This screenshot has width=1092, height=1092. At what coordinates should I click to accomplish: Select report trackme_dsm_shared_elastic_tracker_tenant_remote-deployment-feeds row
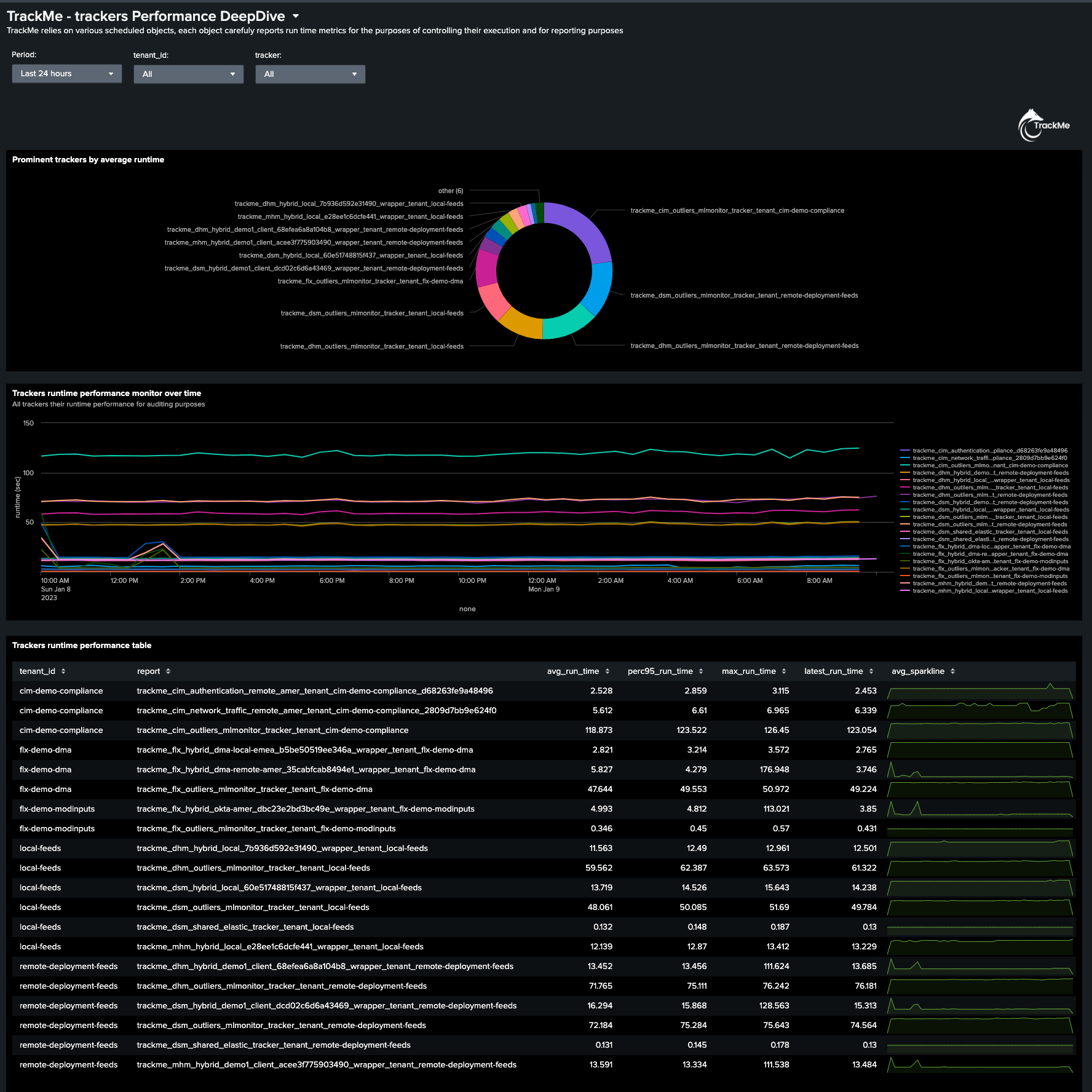tap(274, 1045)
